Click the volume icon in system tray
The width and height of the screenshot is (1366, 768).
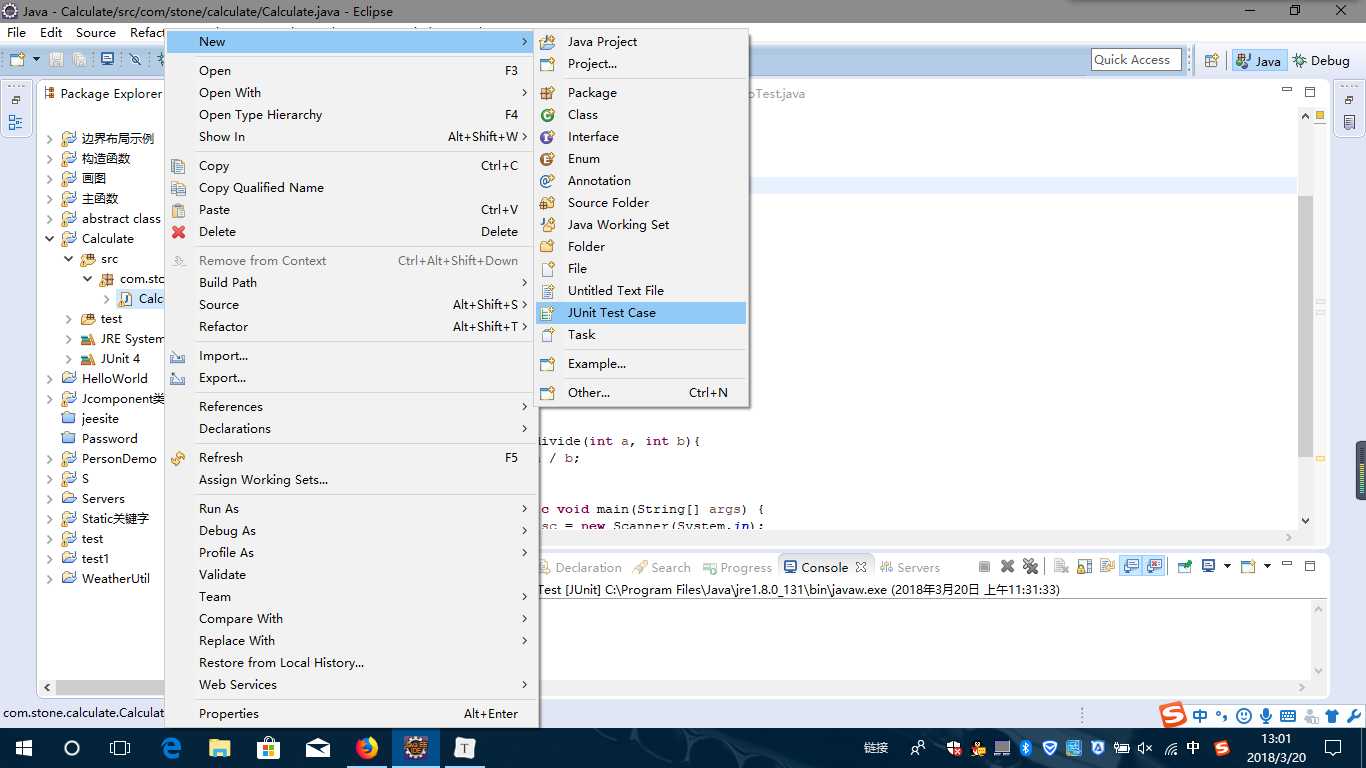[x=1145, y=748]
